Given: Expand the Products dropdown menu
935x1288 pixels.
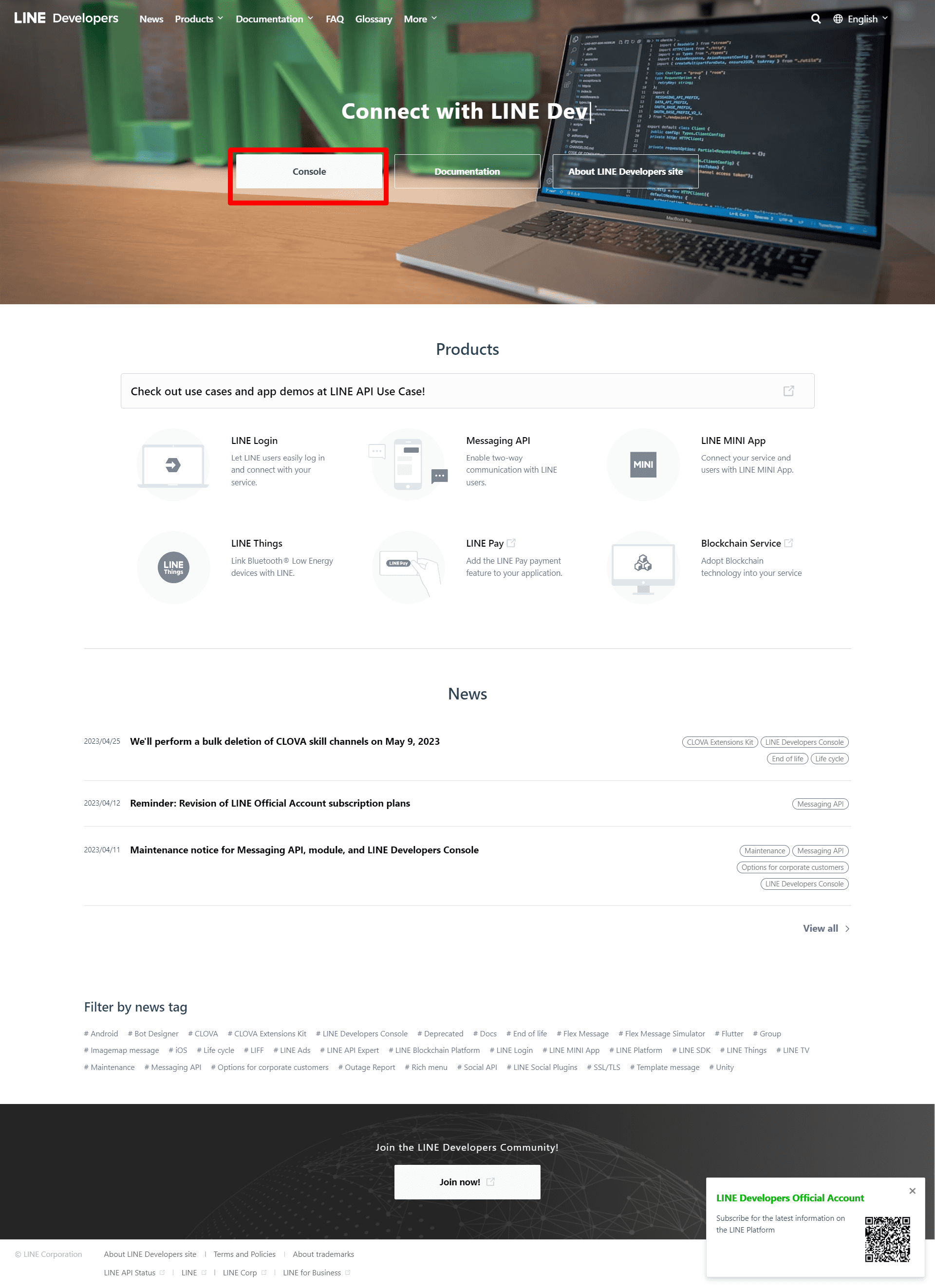Looking at the screenshot, I should point(197,18).
